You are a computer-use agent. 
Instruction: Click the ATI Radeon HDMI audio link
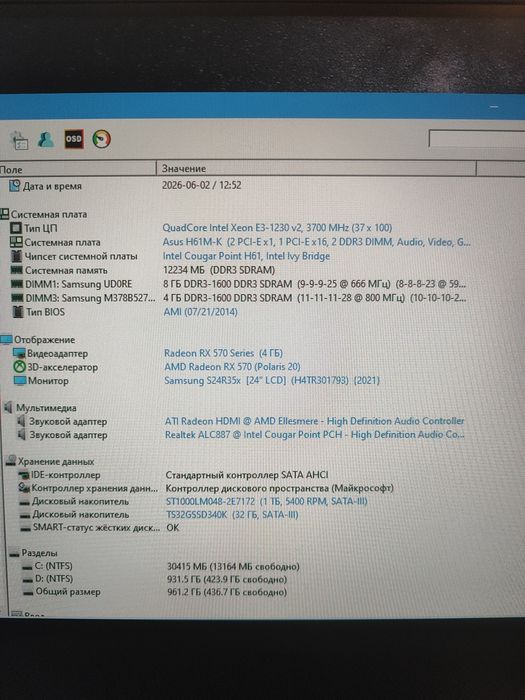point(314,421)
